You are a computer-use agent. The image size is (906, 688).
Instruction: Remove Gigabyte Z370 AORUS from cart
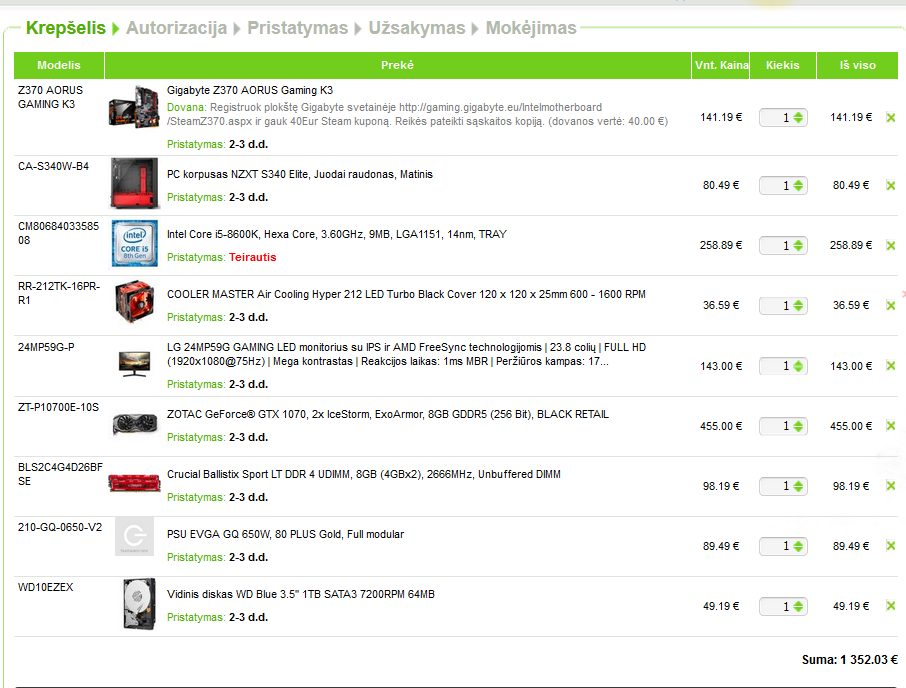coord(890,118)
